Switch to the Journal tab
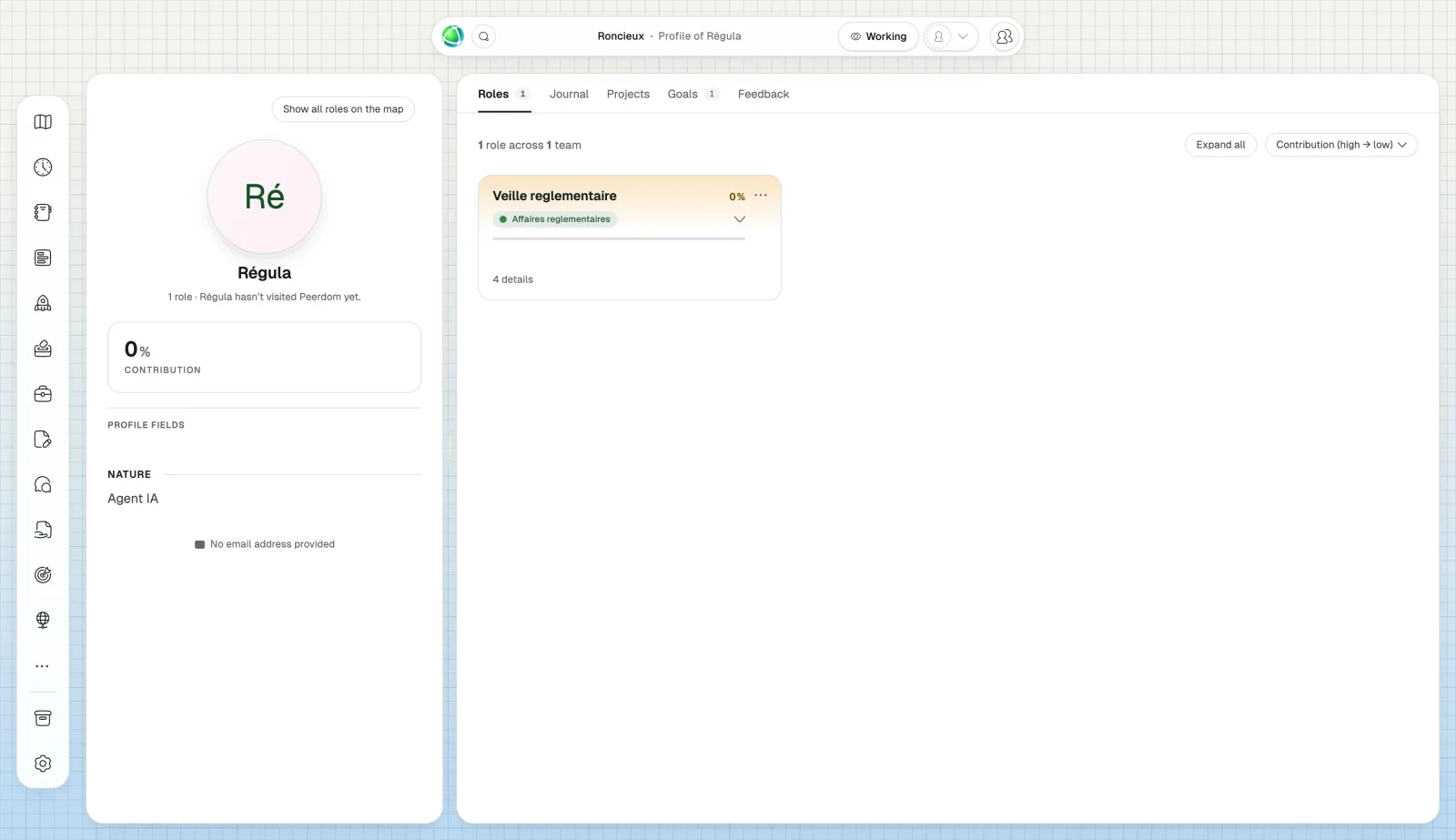This screenshot has height=840, width=1456. pyautogui.click(x=569, y=94)
